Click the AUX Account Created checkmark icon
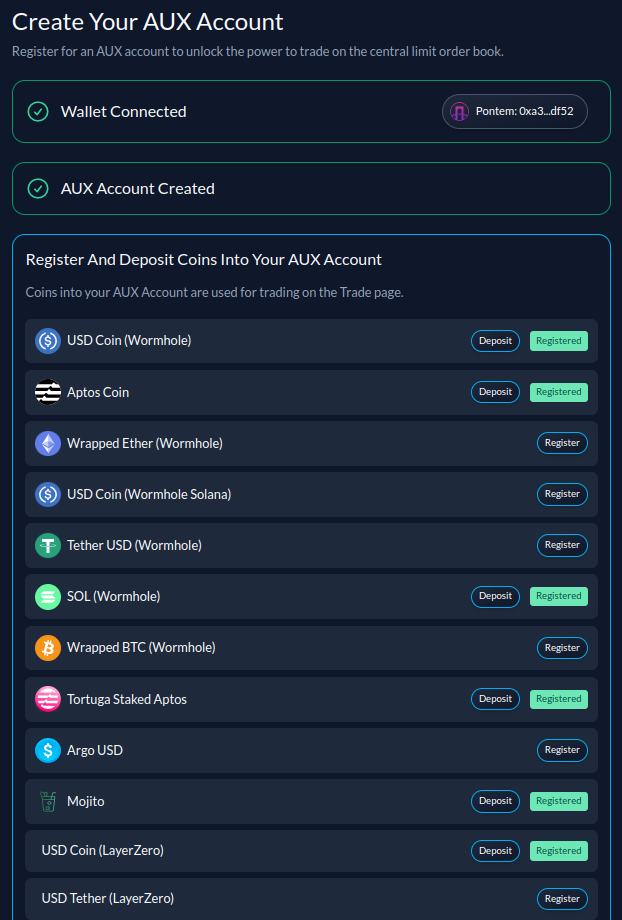 [x=38, y=189]
